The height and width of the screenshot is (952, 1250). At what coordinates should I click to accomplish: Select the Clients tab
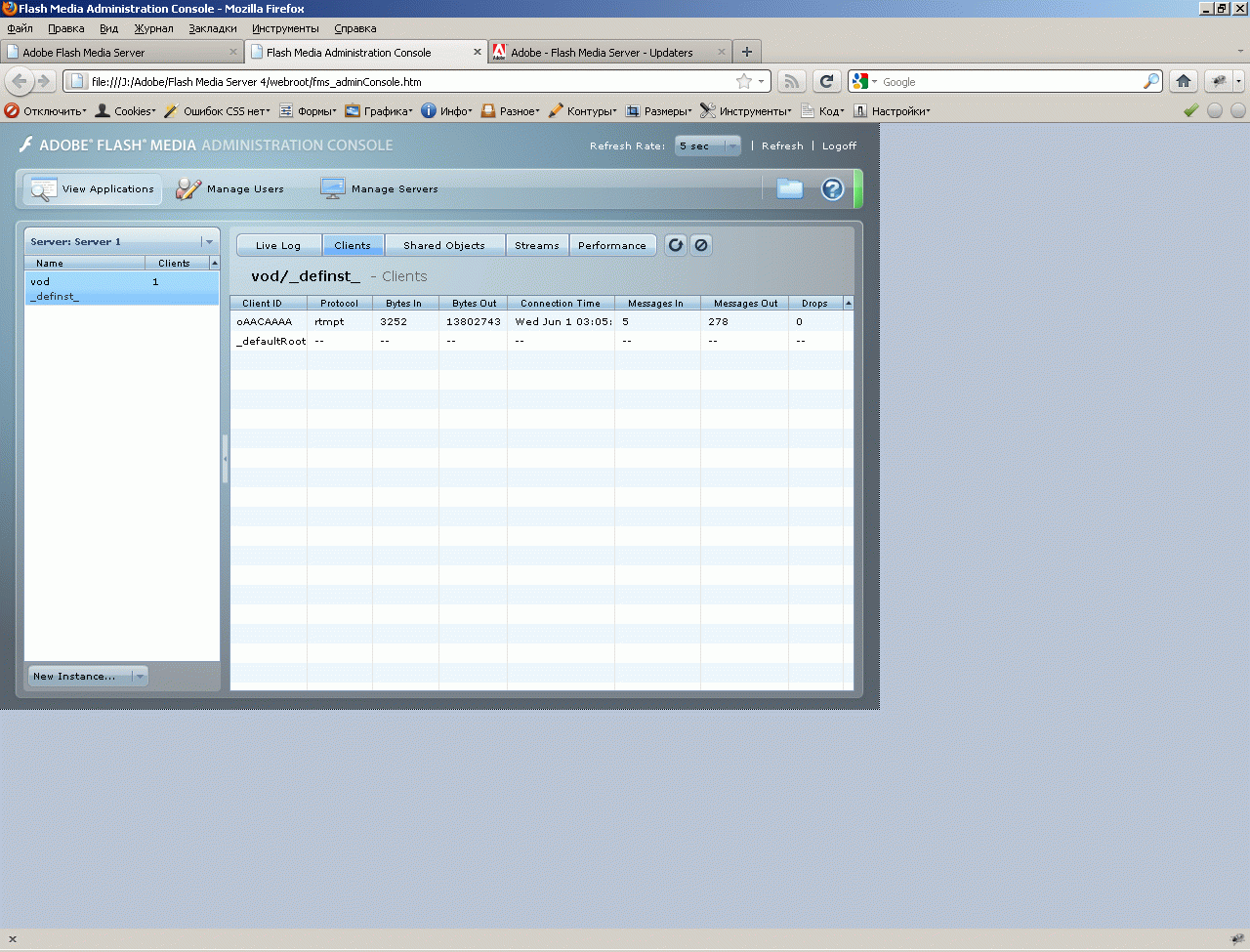[353, 245]
